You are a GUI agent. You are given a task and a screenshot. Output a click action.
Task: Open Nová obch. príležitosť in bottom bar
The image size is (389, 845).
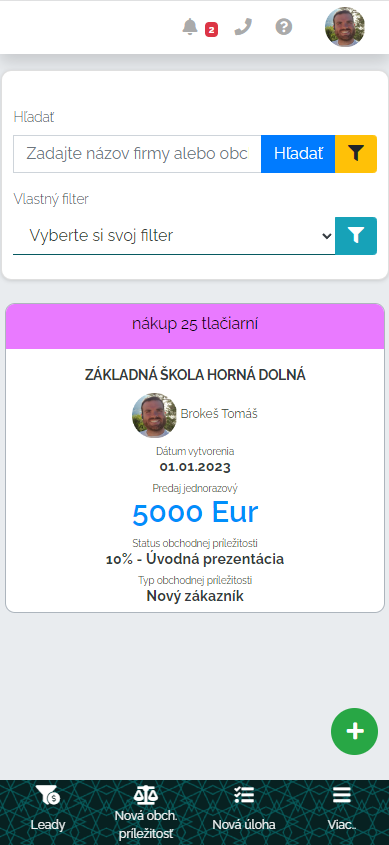145,812
